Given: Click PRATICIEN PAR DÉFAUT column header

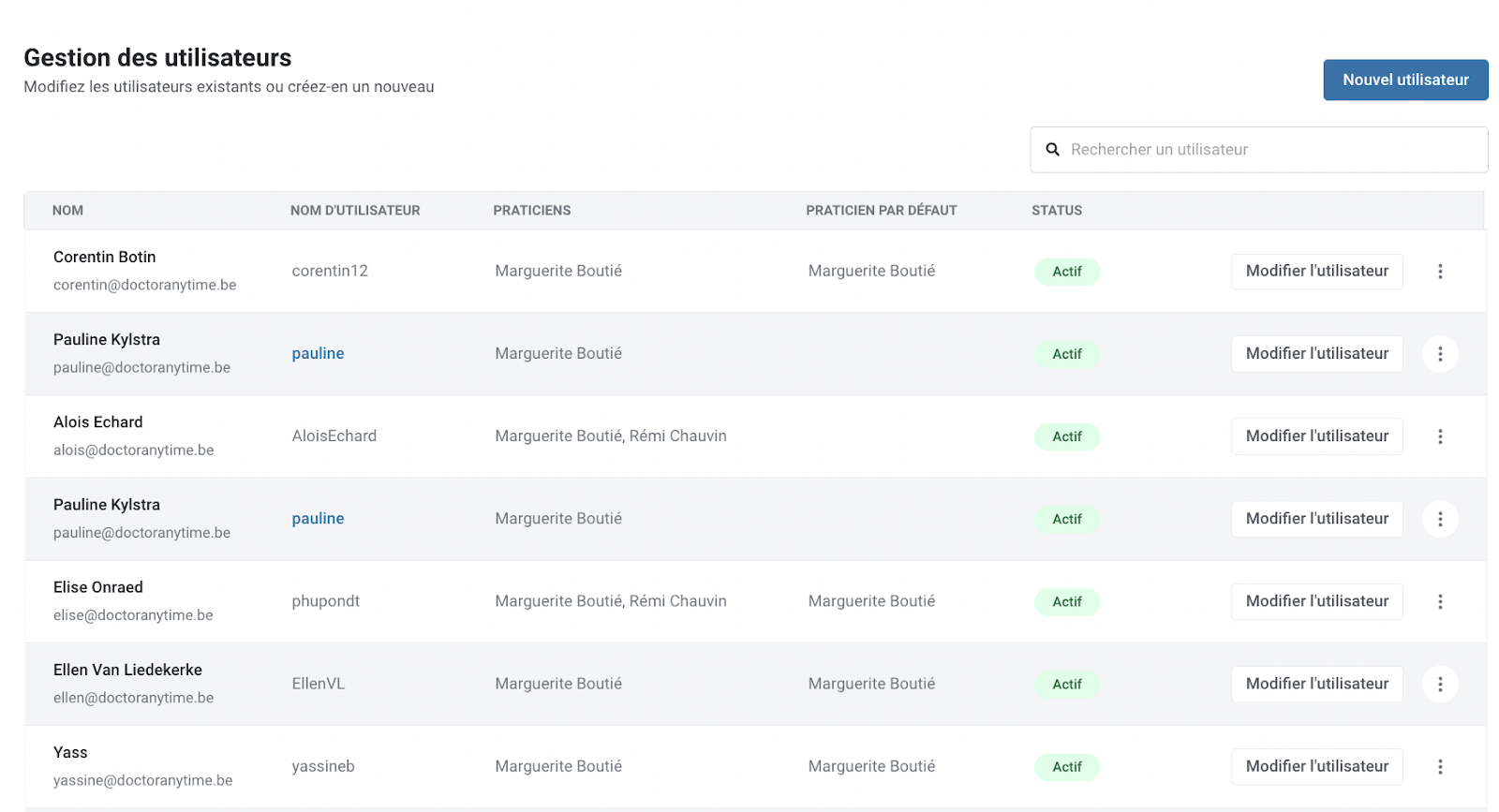Looking at the screenshot, I should pos(882,211).
